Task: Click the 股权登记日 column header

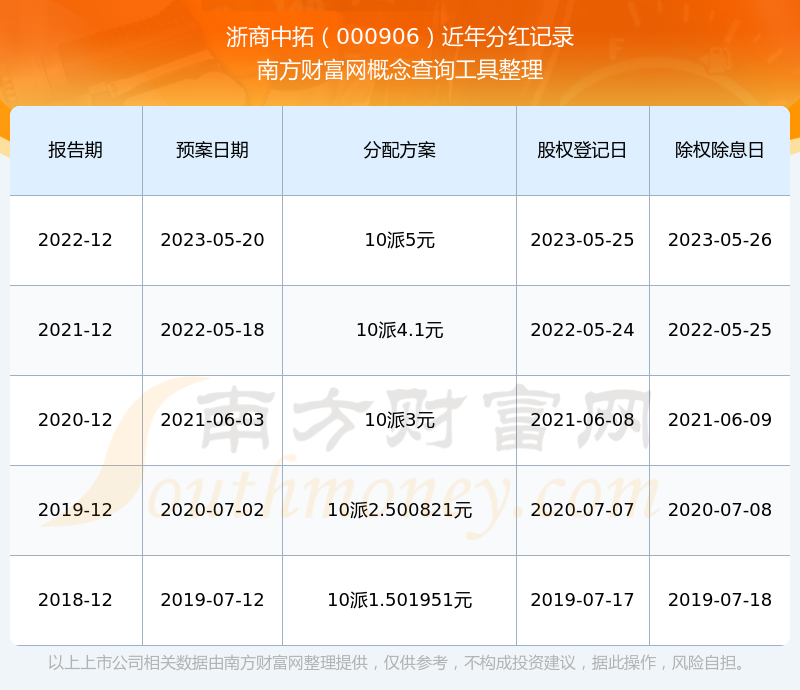Action: [x=582, y=150]
